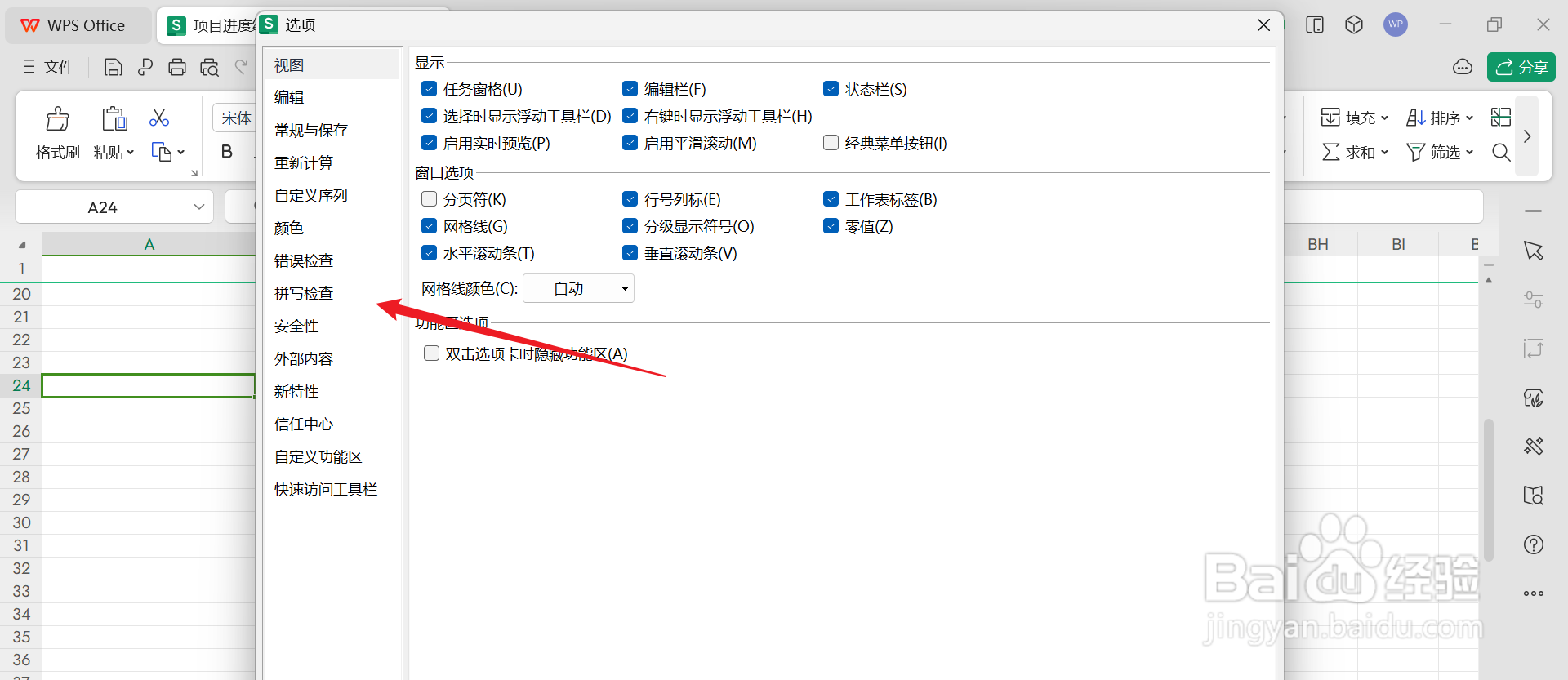The width and height of the screenshot is (1568, 680).
Task: Toggle the 状态栏(S) checkbox
Action: 831,89
